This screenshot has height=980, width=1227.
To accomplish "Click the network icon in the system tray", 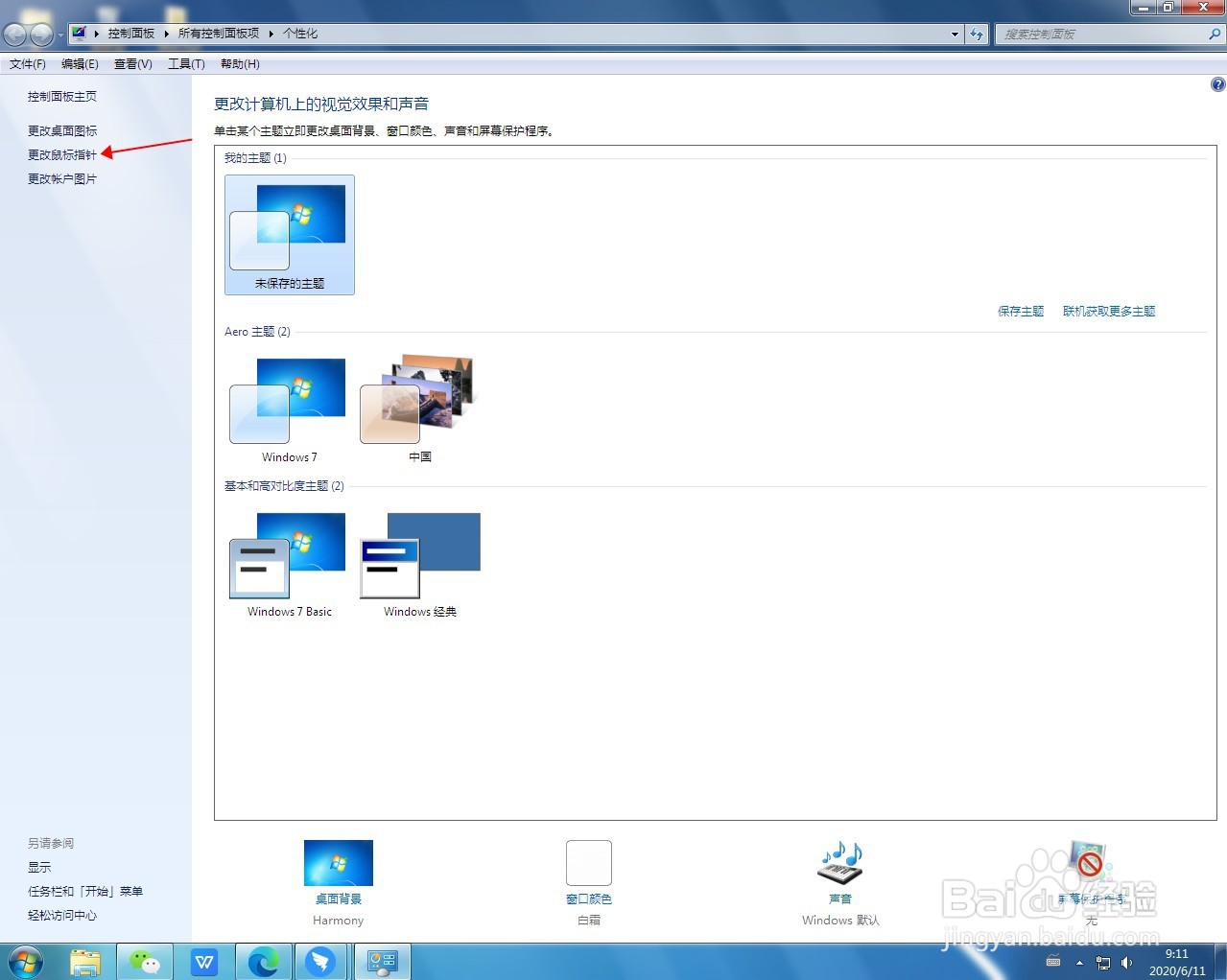I will pyautogui.click(x=1102, y=962).
